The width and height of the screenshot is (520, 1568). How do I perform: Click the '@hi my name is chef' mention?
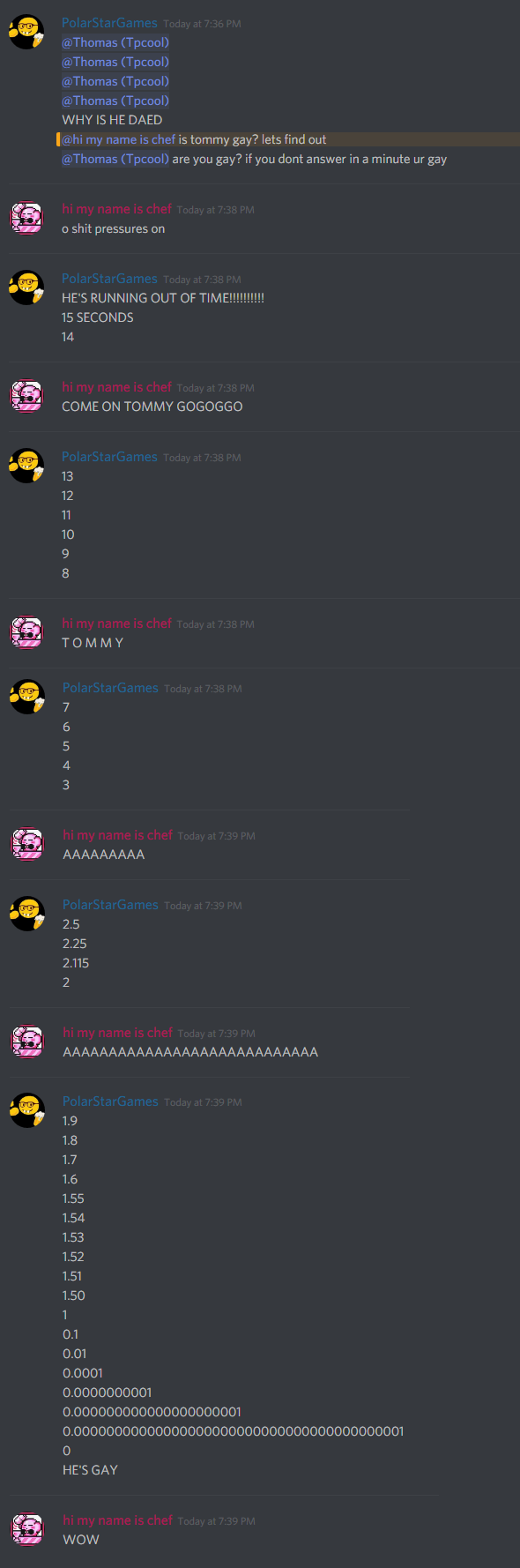click(119, 139)
